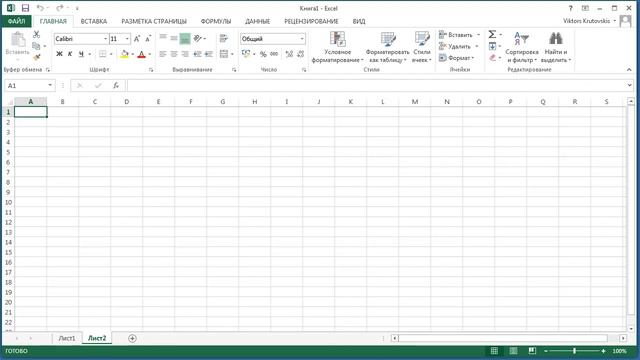The width and height of the screenshot is (640, 360).
Task: Open Найти и выделить
Action: [556, 47]
